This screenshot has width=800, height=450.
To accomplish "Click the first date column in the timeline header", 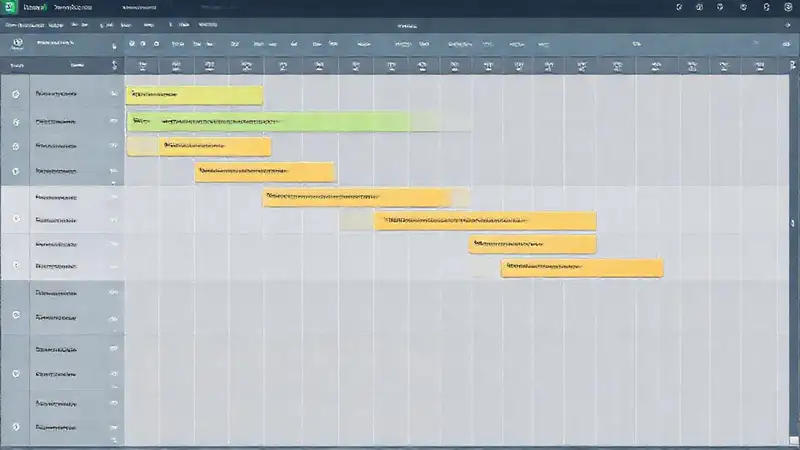I will (x=142, y=66).
